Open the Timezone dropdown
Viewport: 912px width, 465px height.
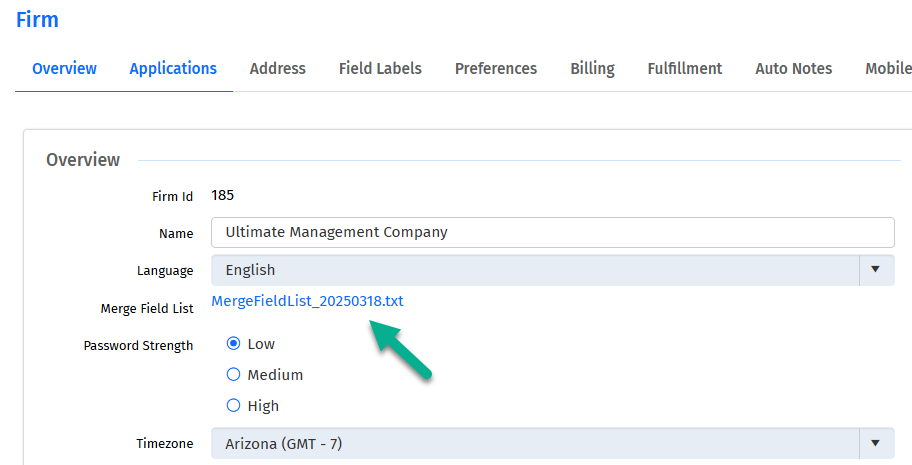[x=553, y=443]
